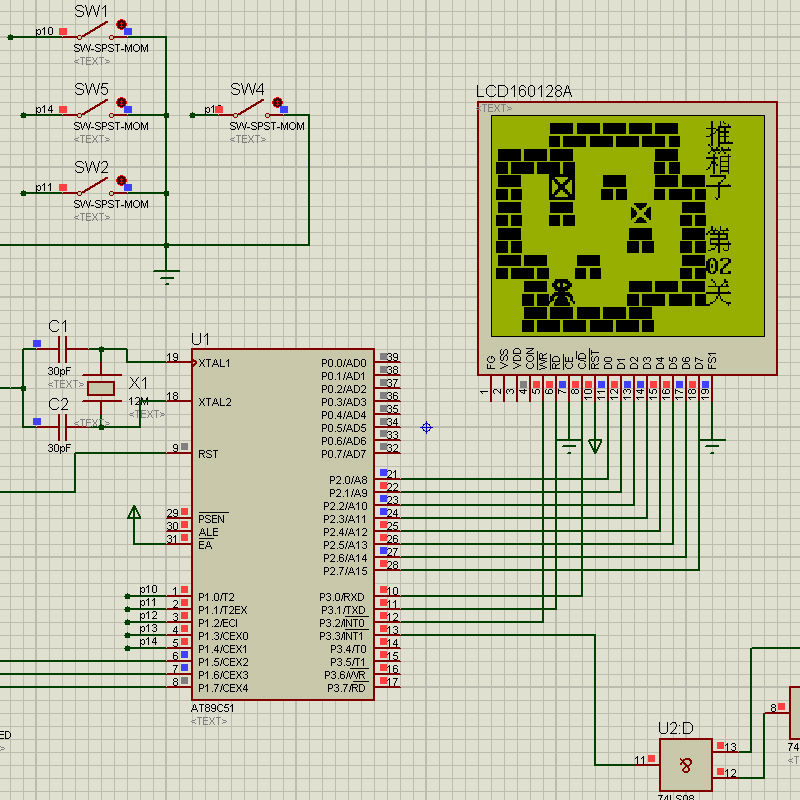Click the XTAL2 pin label
Image resolution: width=800 pixels, height=800 pixels.
(215, 402)
